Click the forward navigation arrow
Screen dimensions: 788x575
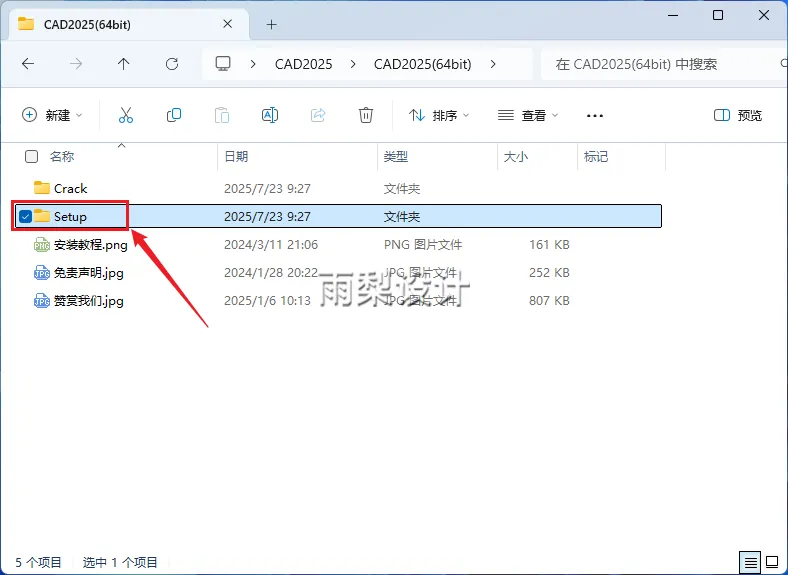click(x=76, y=64)
